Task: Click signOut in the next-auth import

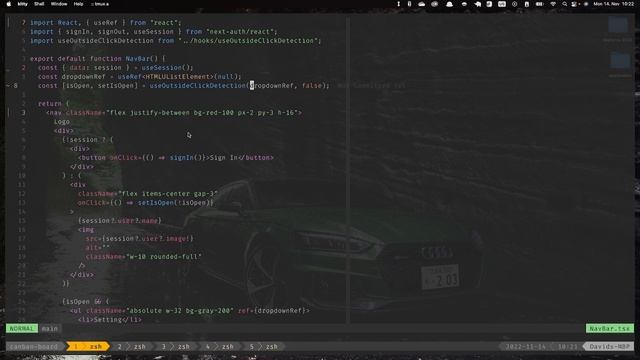Action: point(111,32)
